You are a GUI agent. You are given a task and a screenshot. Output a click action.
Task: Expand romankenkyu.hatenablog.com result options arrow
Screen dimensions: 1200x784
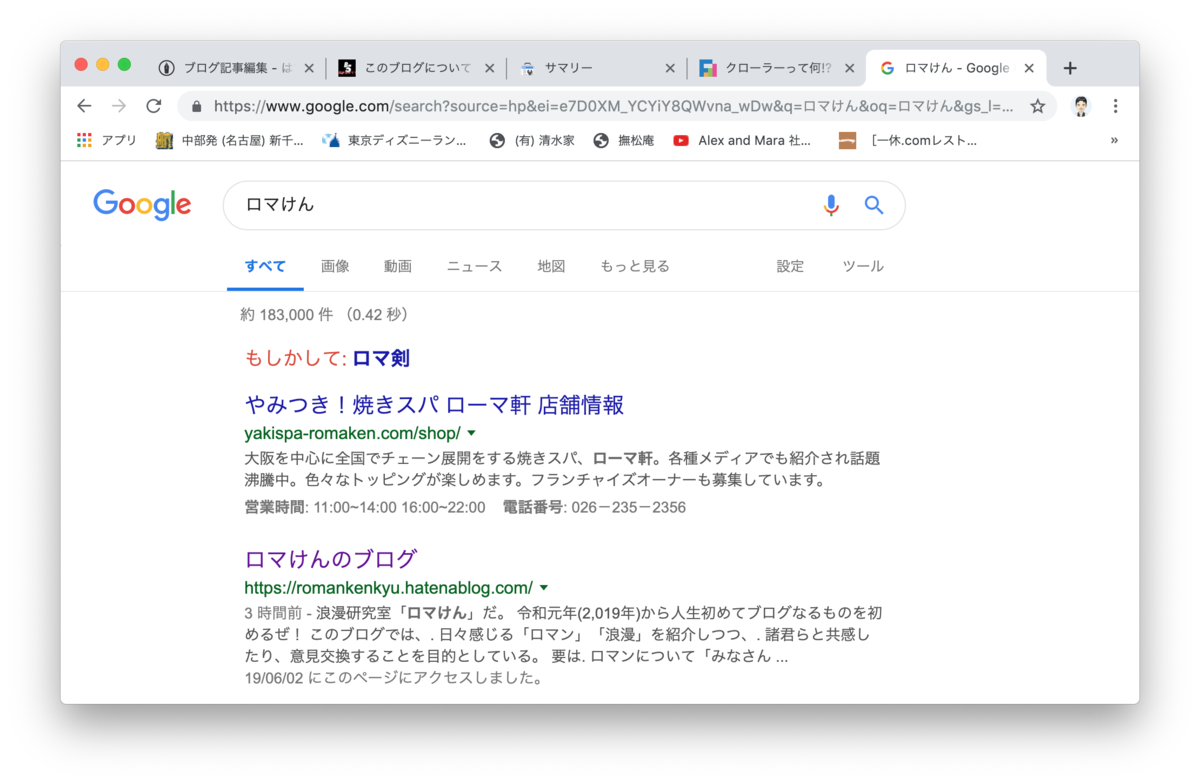544,587
